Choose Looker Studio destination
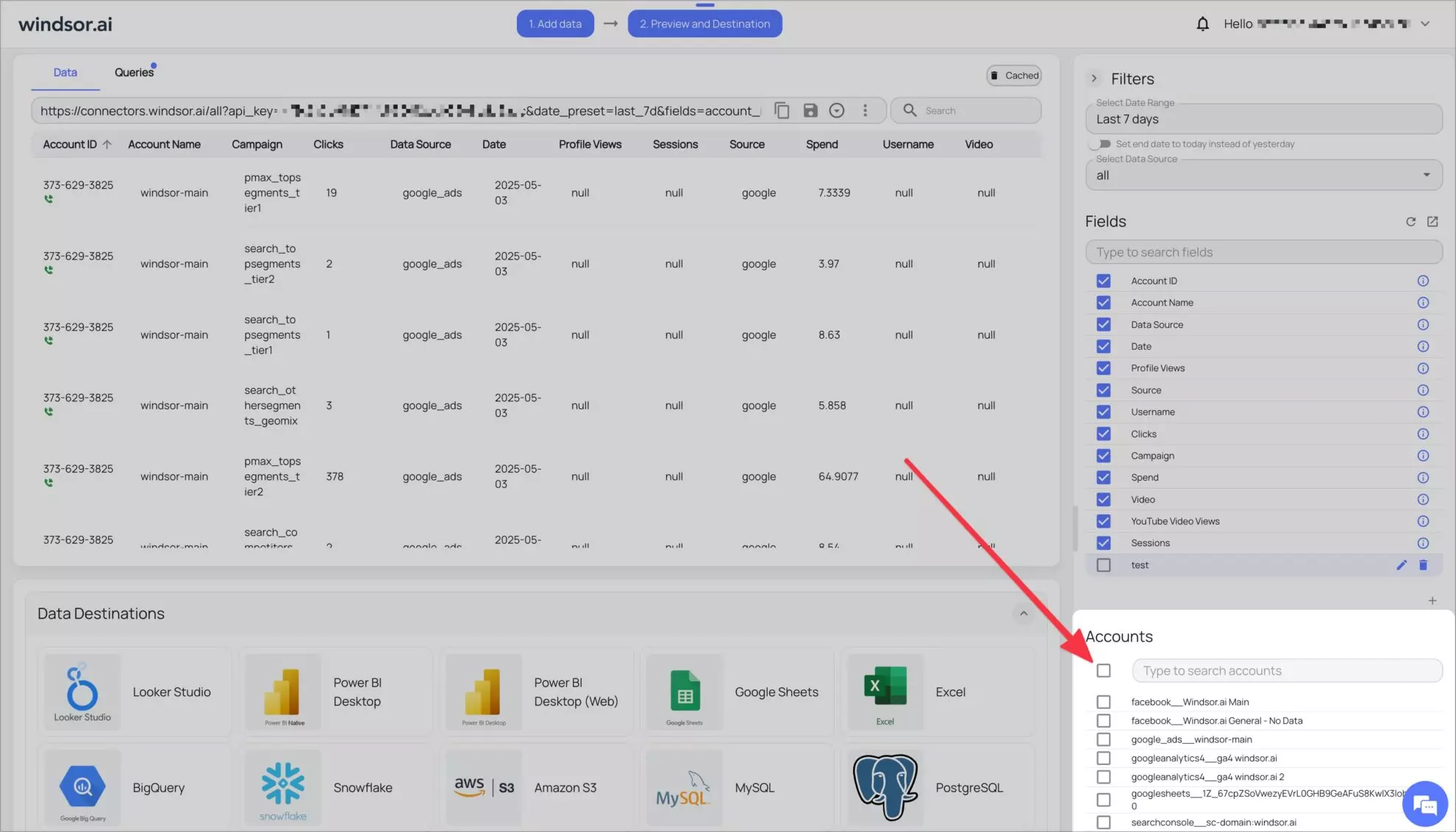This screenshot has height=832, width=1456. click(x=135, y=692)
